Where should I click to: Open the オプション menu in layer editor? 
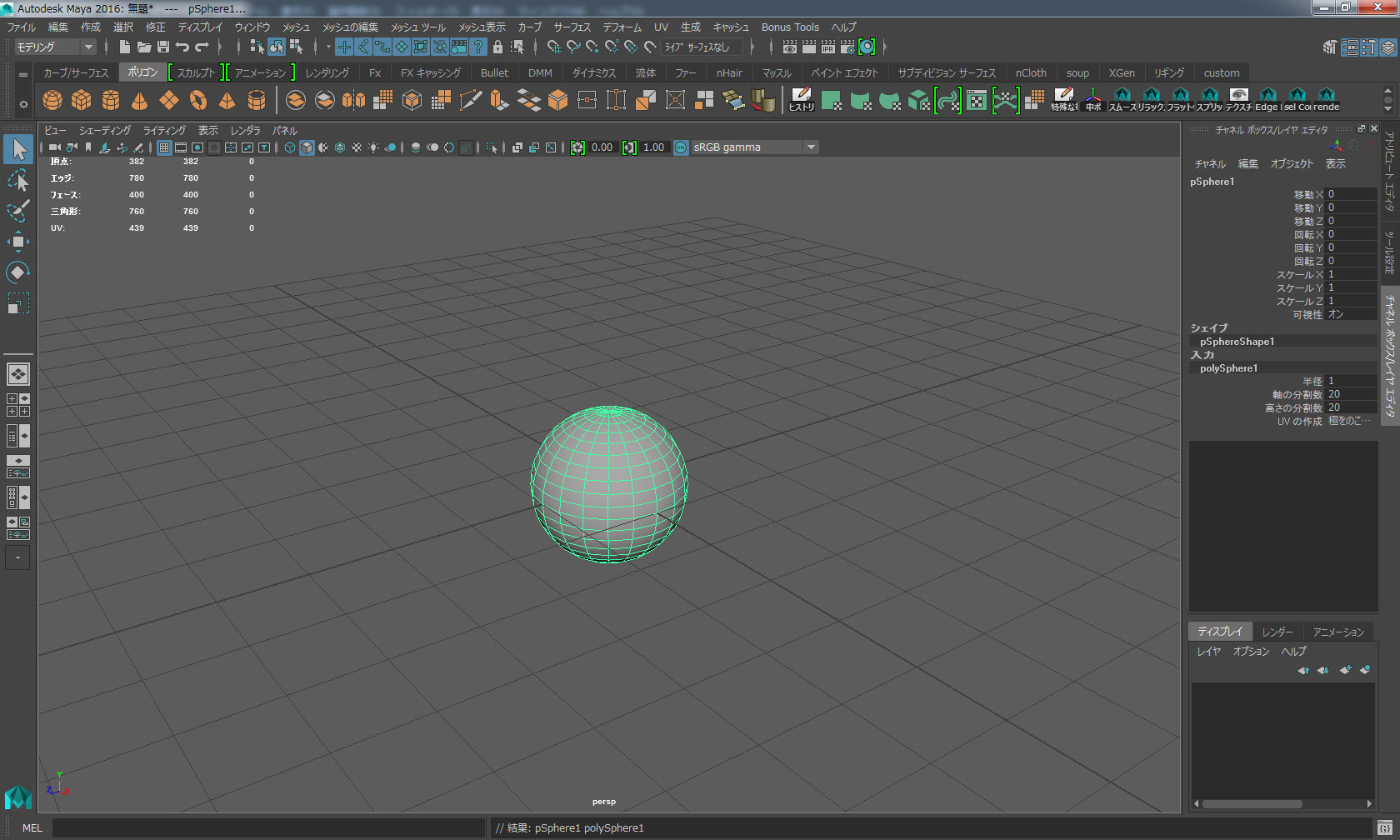click(1251, 652)
